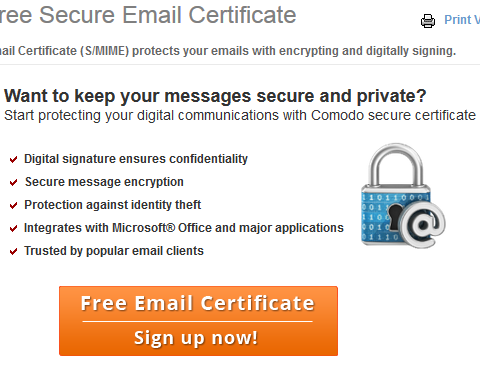
Task: Click the Free Email Certificate orange button
Action: [x=198, y=321]
